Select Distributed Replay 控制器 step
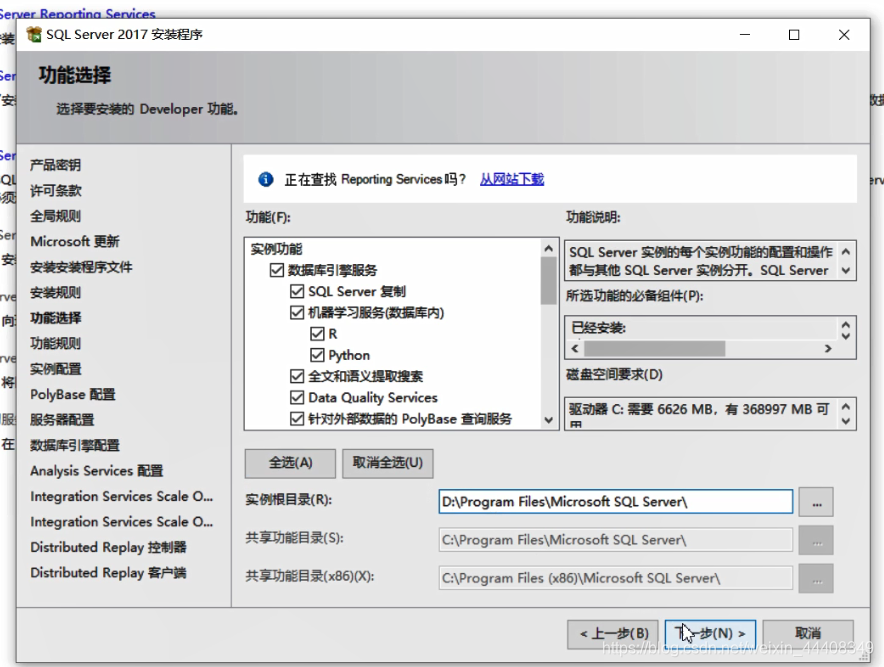 tap(108, 547)
